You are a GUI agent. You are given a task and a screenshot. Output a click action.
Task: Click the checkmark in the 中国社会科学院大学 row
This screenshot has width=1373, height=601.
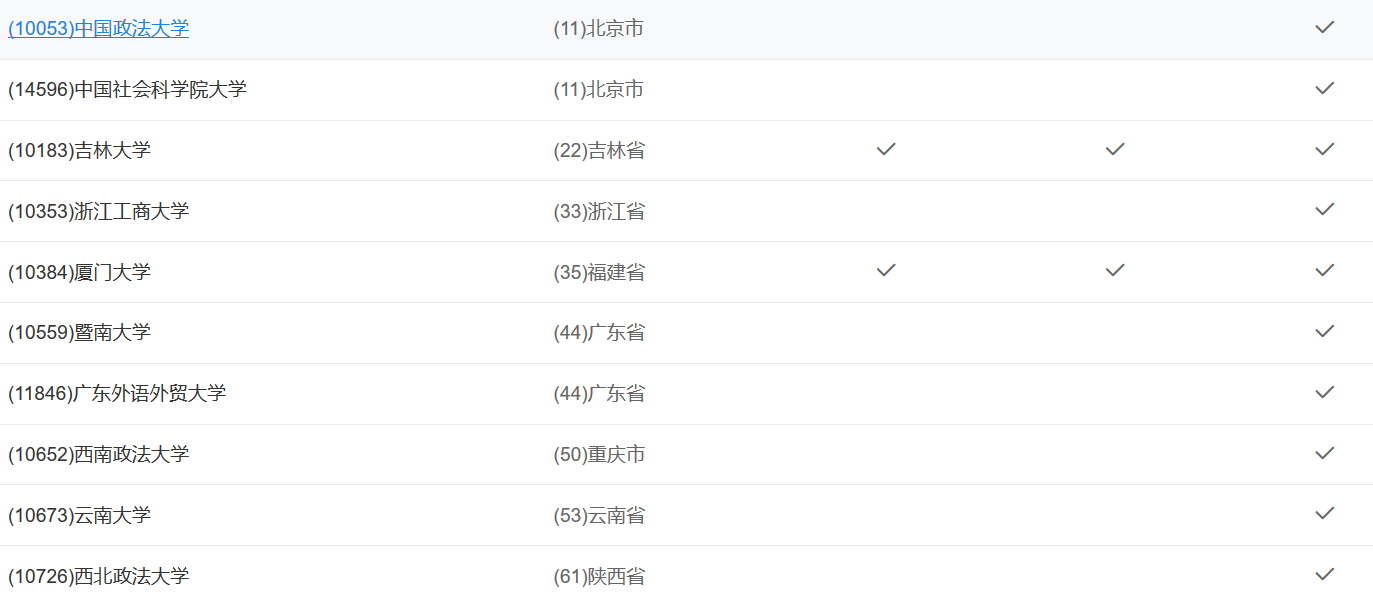pos(1324,89)
